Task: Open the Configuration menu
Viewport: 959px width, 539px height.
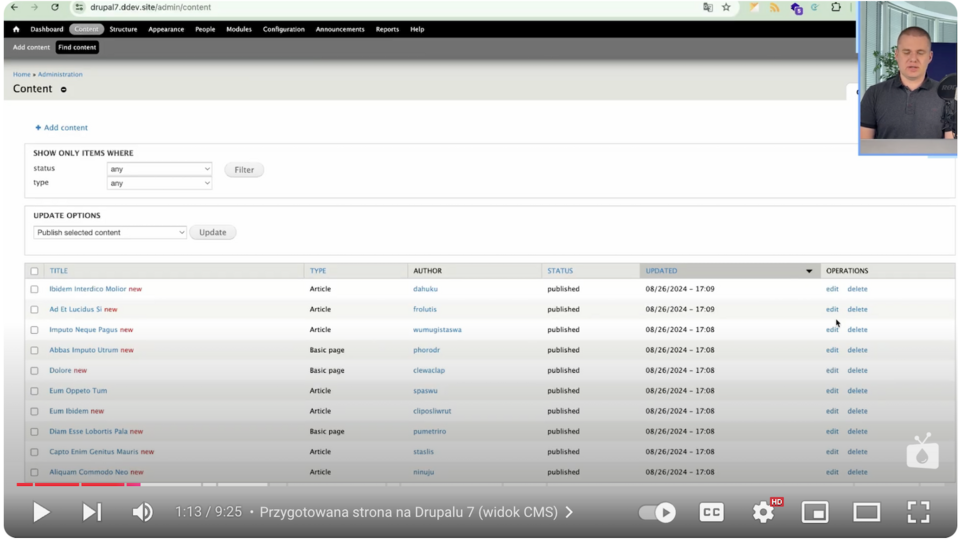Action: pyautogui.click(x=283, y=29)
